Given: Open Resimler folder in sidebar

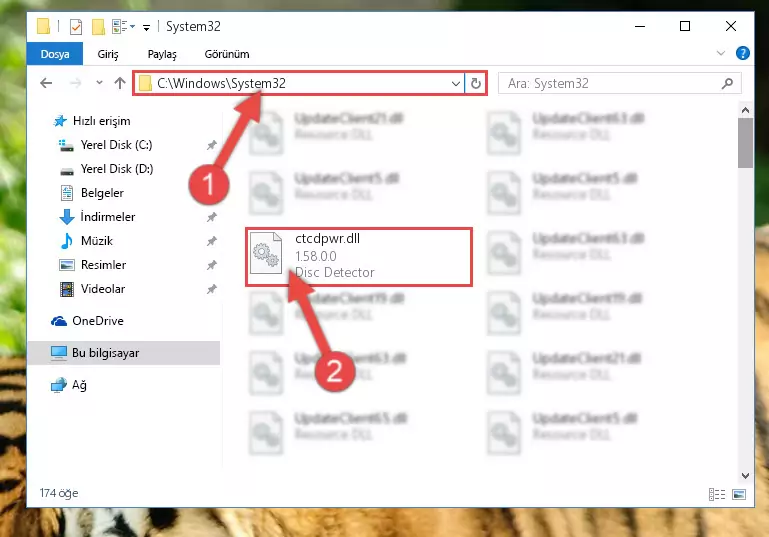Looking at the screenshot, I should click(x=103, y=265).
